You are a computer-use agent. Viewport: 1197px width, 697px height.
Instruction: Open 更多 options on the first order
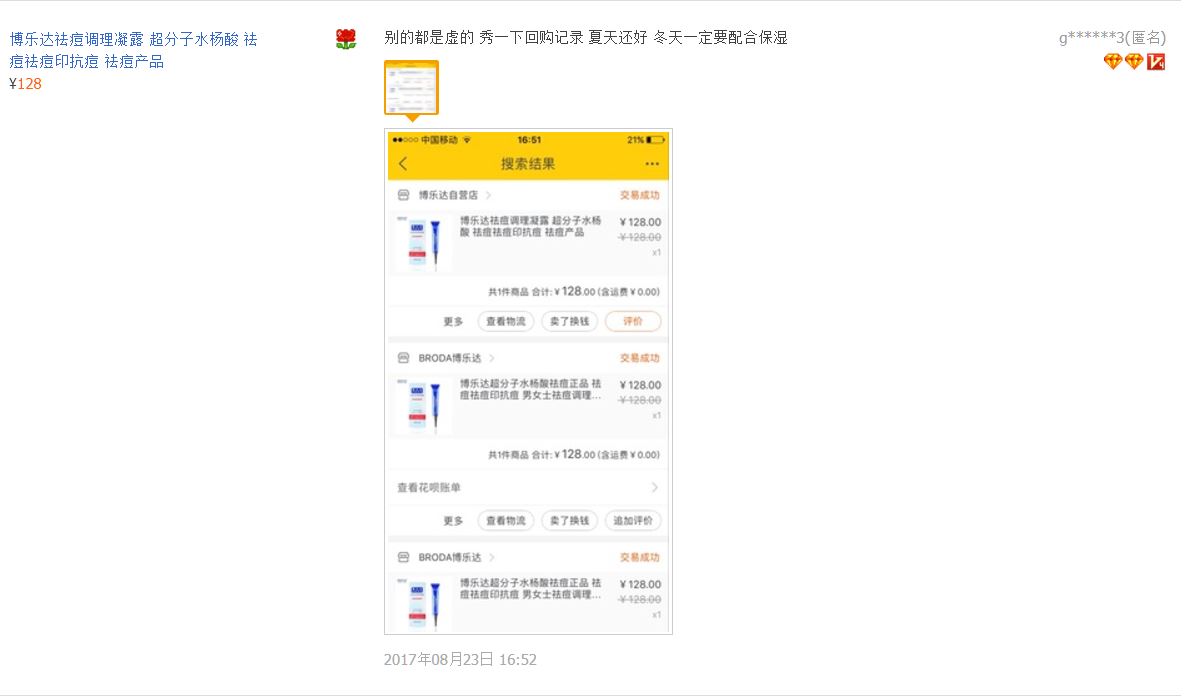pyautogui.click(x=453, y=321)
